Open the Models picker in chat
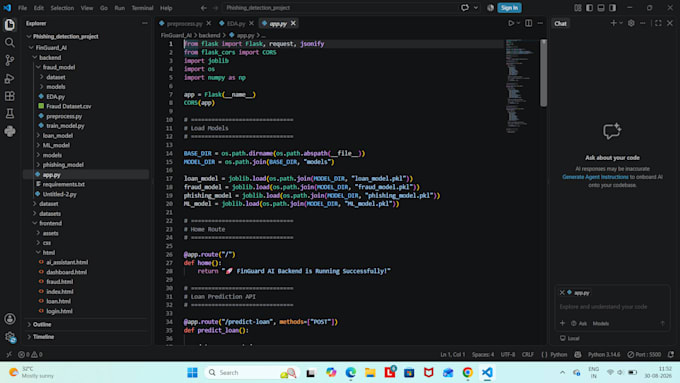The height and width of the screenshot is (383, 680). [x=601, y=324]
